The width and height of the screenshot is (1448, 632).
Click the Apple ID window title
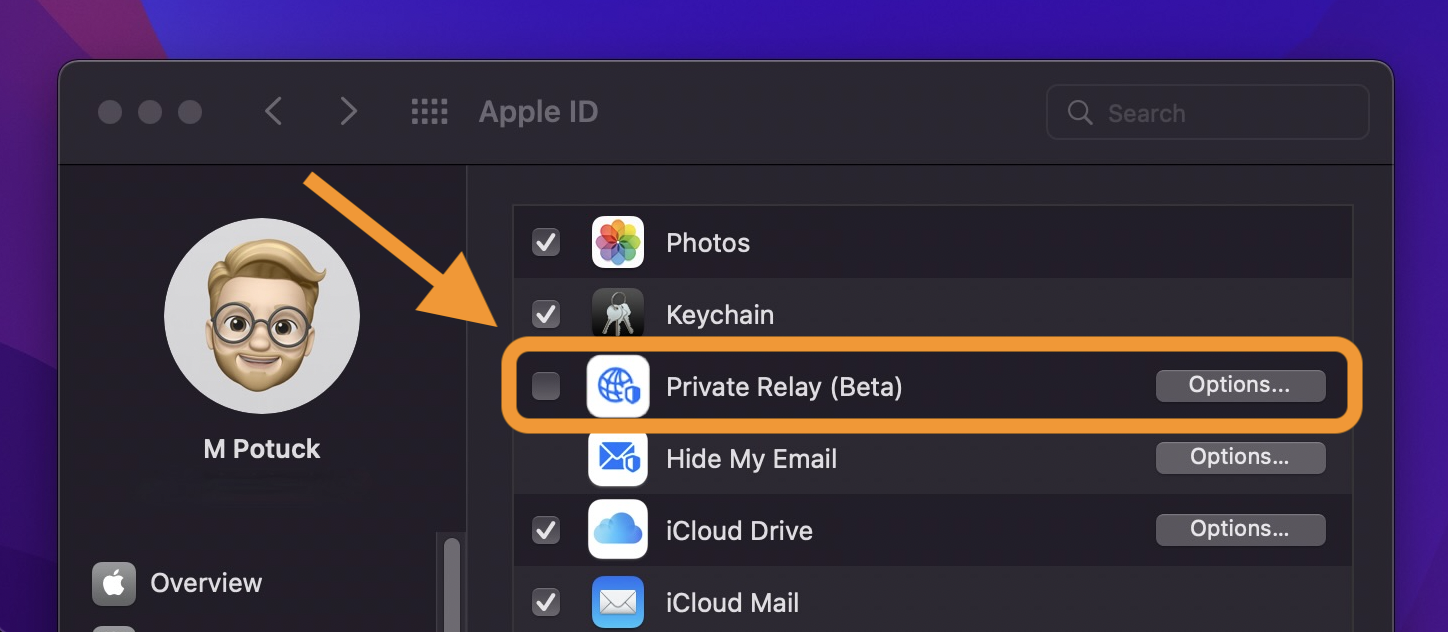[538, 111]
